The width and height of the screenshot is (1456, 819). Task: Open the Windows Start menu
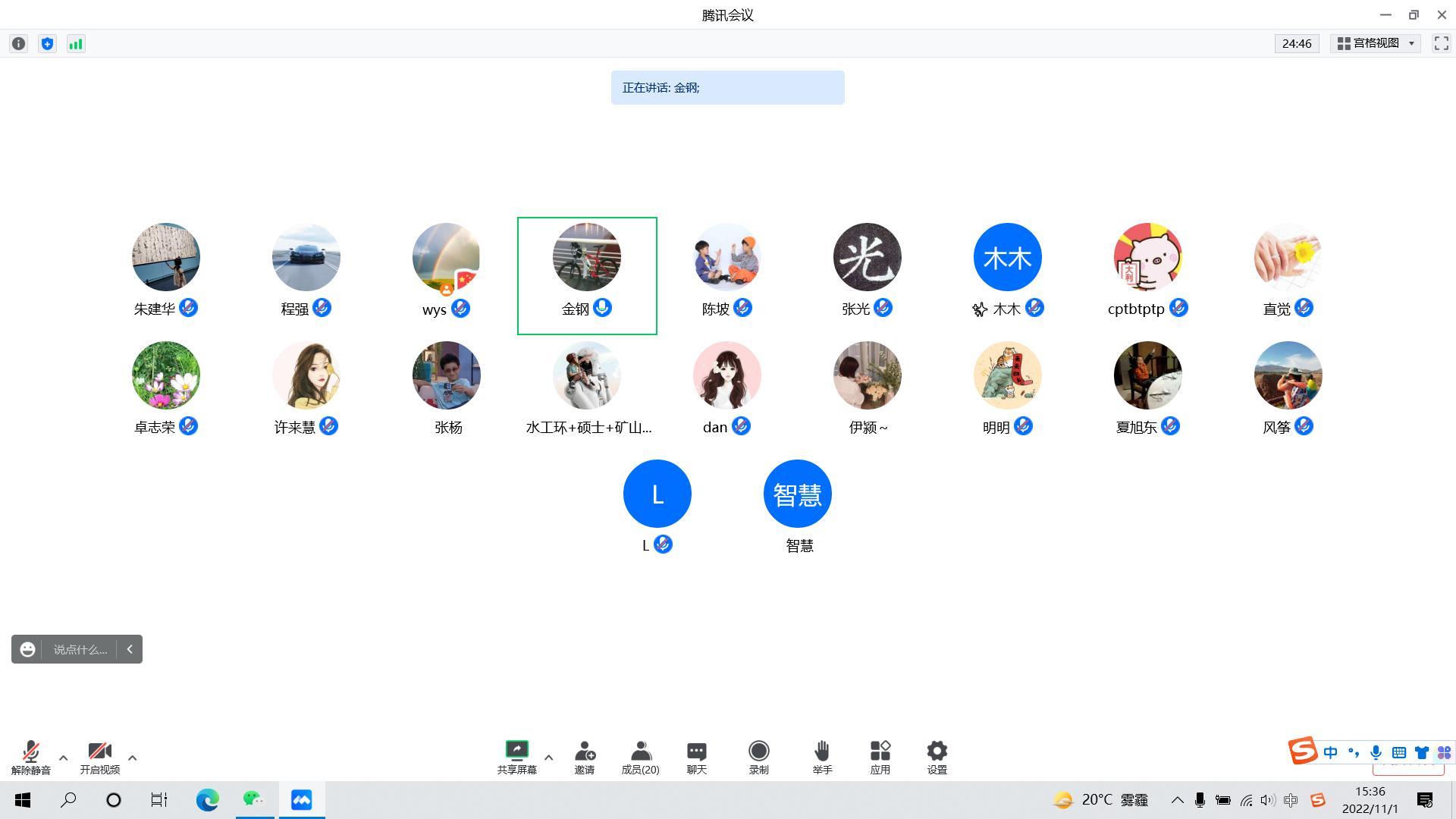click(23, 800)
